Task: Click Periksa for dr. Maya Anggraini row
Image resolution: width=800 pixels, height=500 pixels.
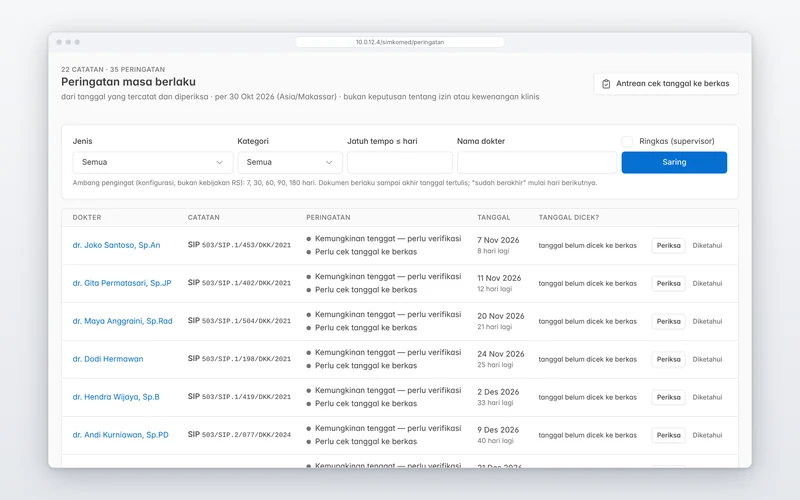Action: tap(668, 321)
